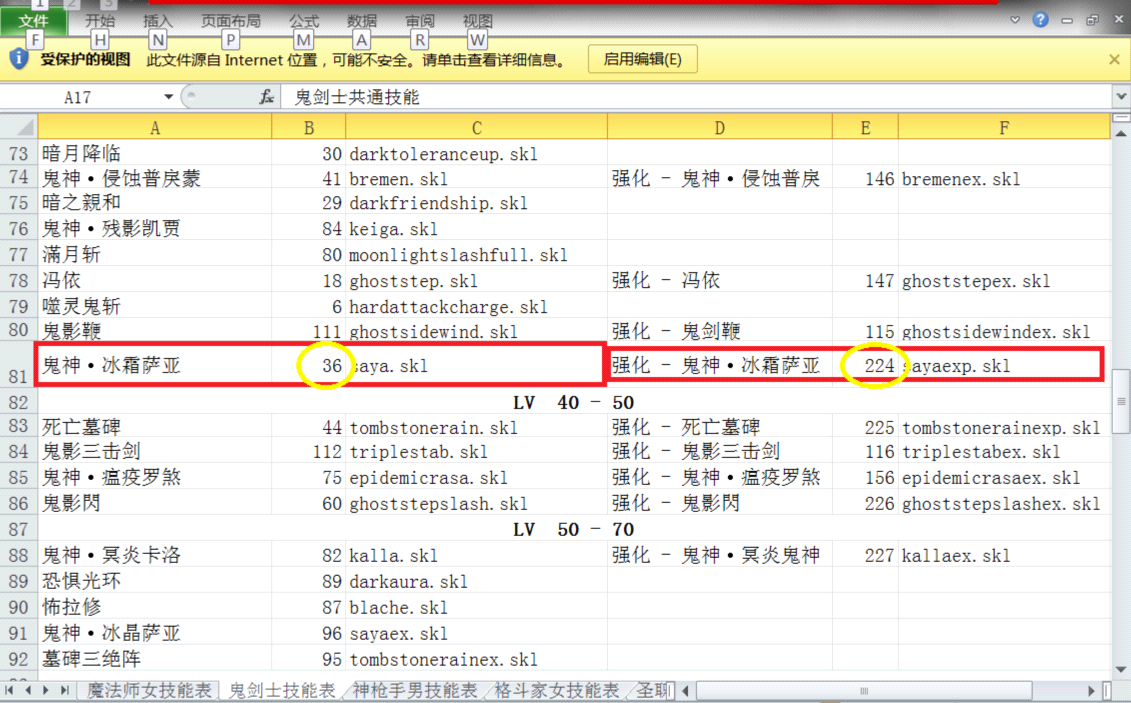Minimize the ribbon with the caret icon
The height and width of the screenshot is (703, 1131).
[x=1015, y=20]
